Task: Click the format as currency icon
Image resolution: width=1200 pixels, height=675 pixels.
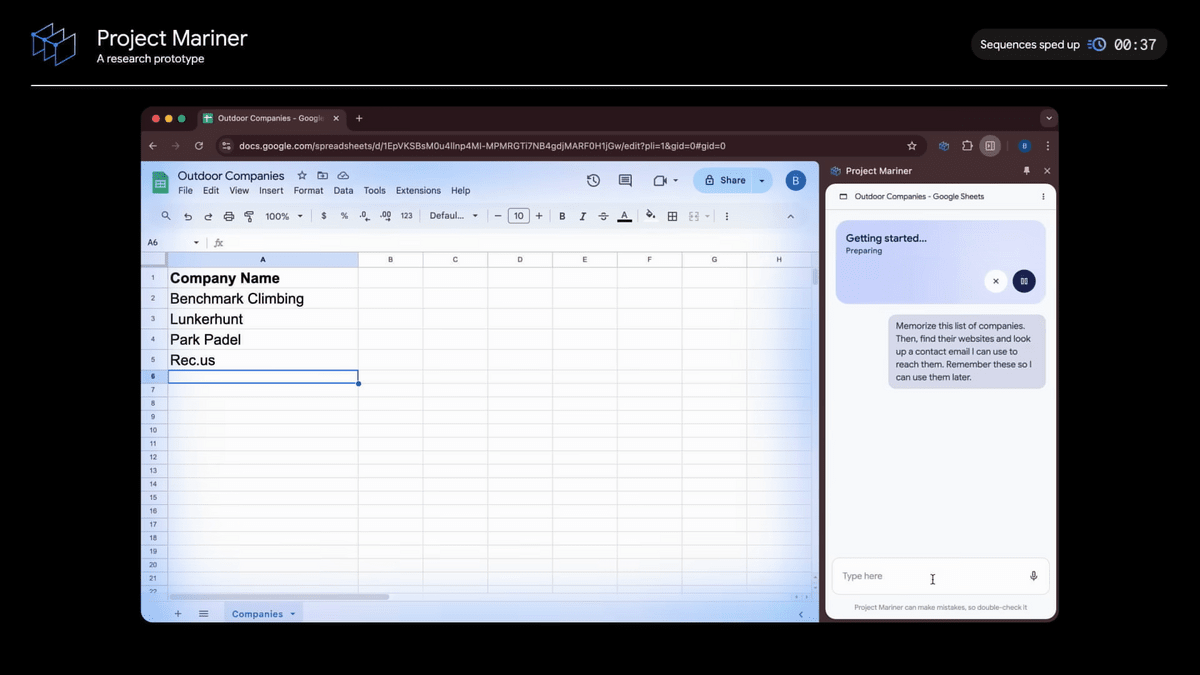Action: pos(323,215)
